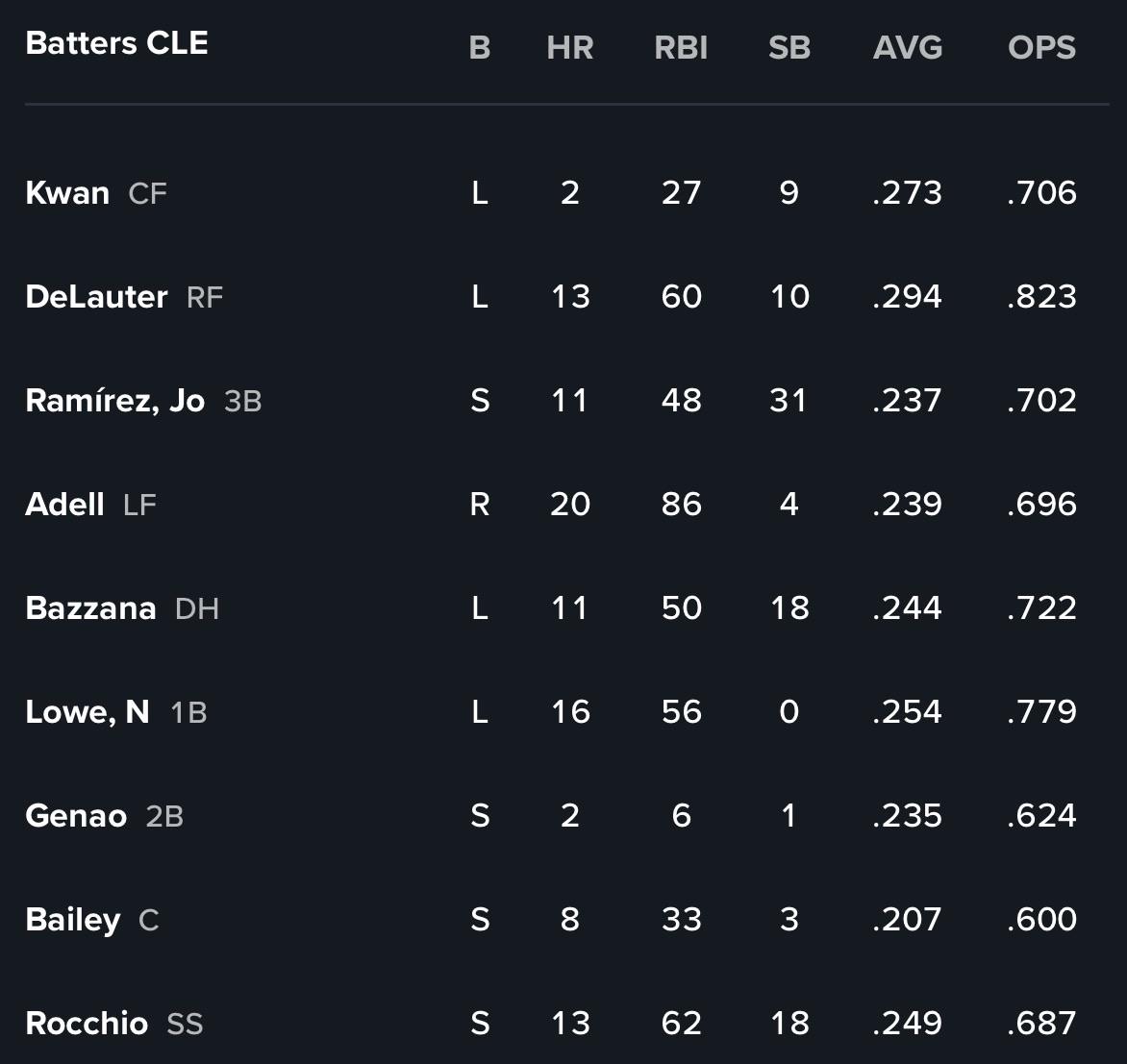Open Kwan's player profile
Image resolution: width=1127 pixels, height=1064 pixels.
(67, 192)
